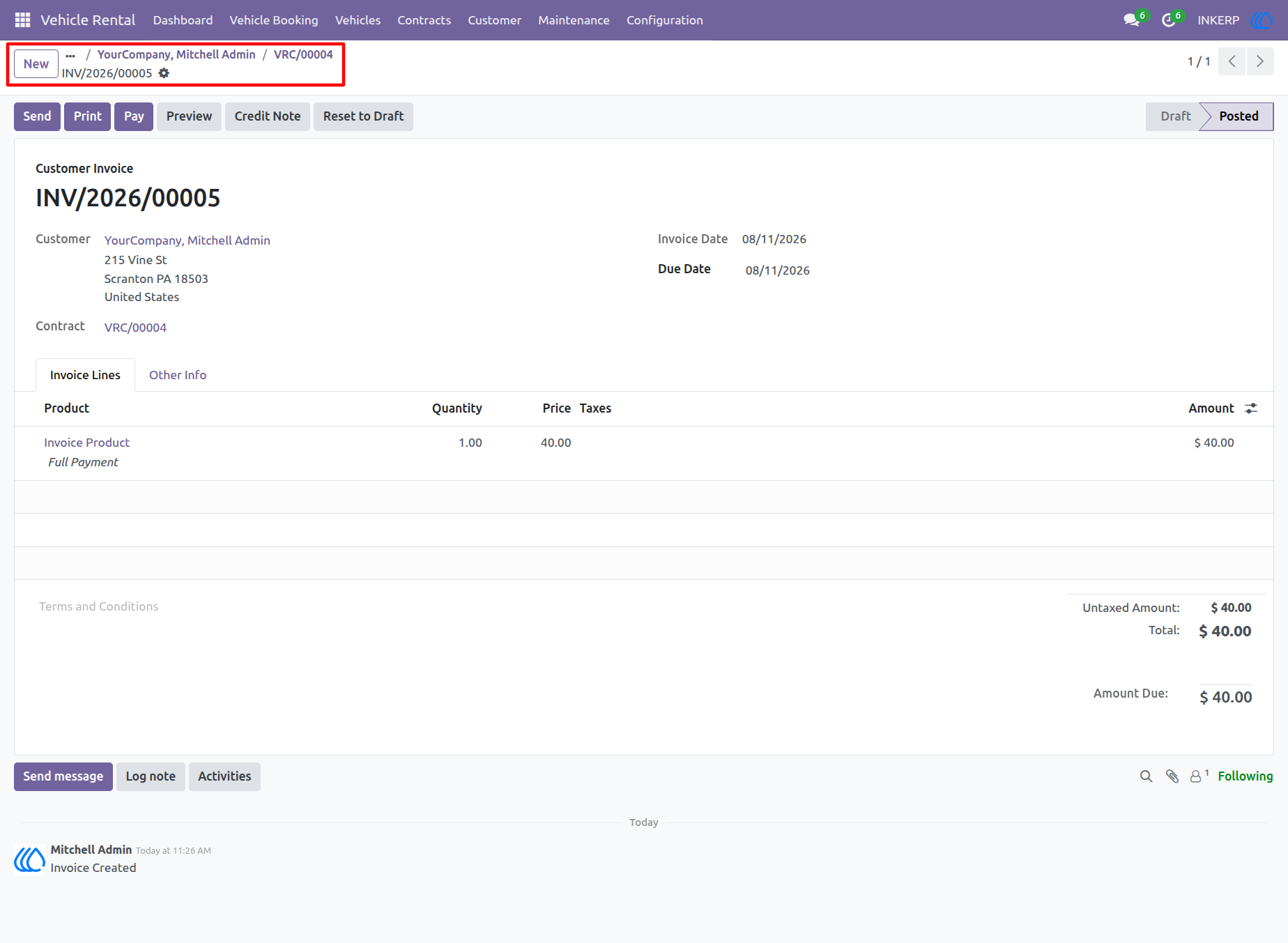This screenshot has height=943, width=1288.
Task: Open the Customer menu
Action: coord(494,20)
